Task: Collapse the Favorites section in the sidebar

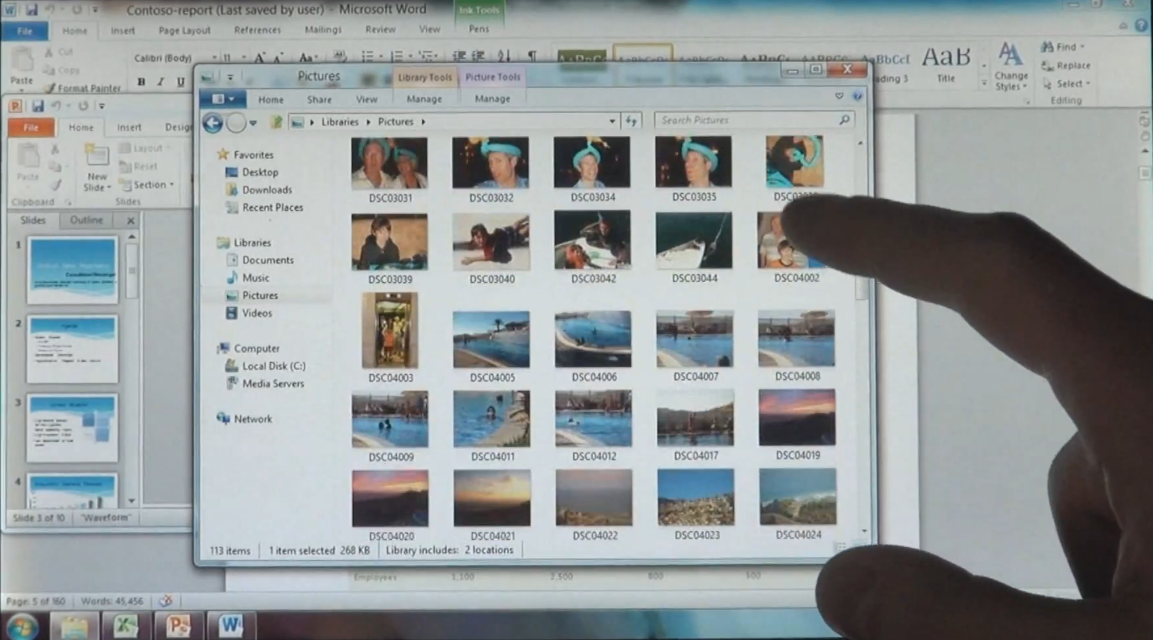Action: pos(222,154)
